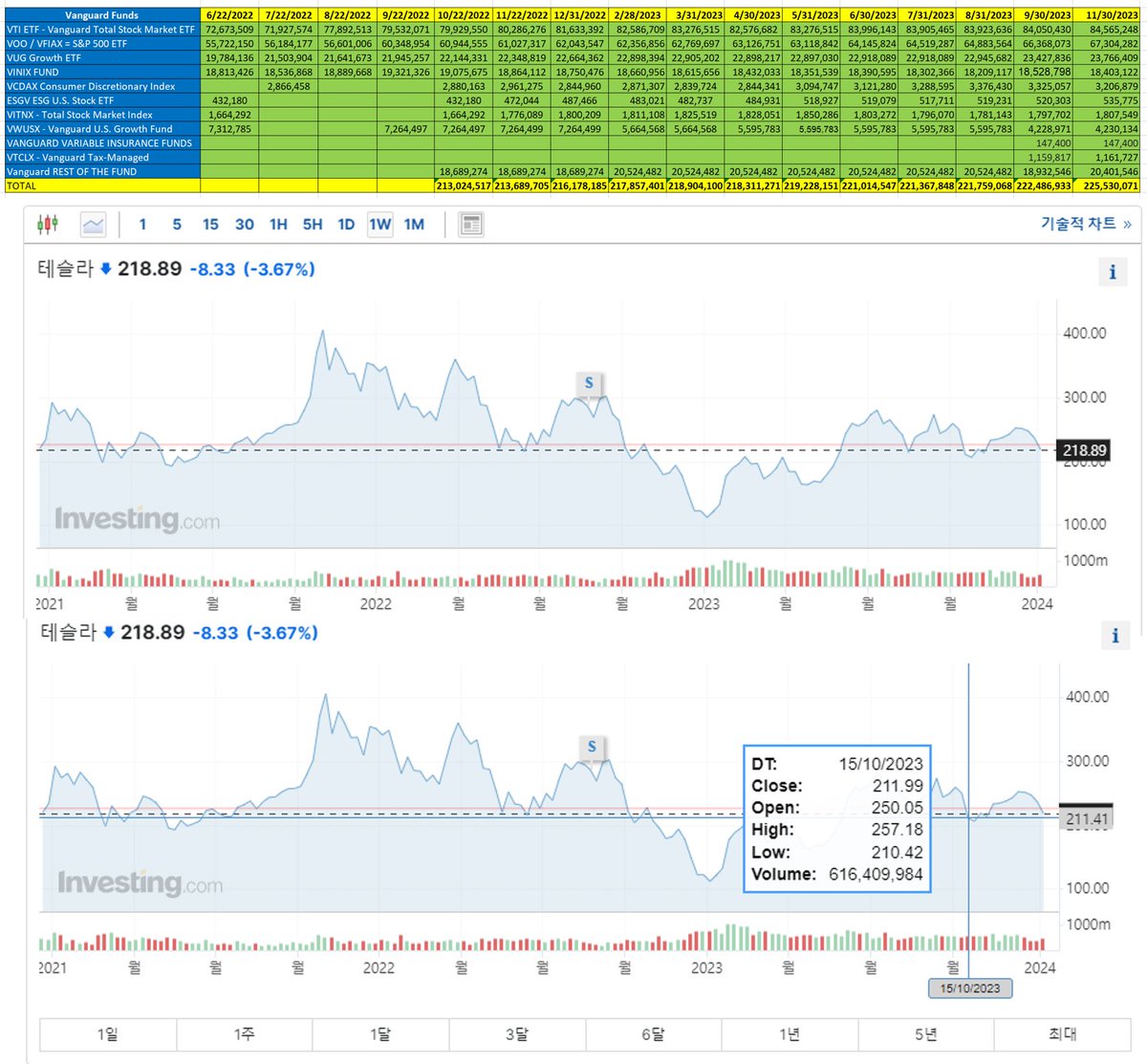Click the Close 211.99 tooltip value

point(898,786)
